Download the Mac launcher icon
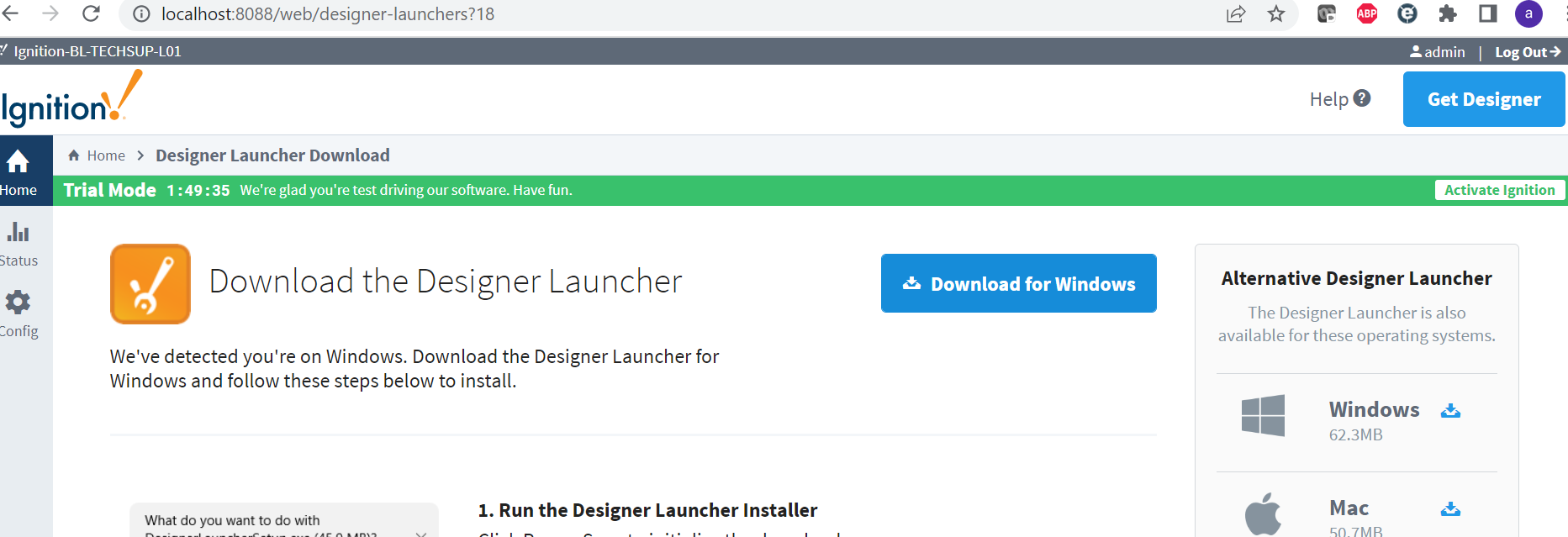1568x537 pixels. pos(1450,509)
